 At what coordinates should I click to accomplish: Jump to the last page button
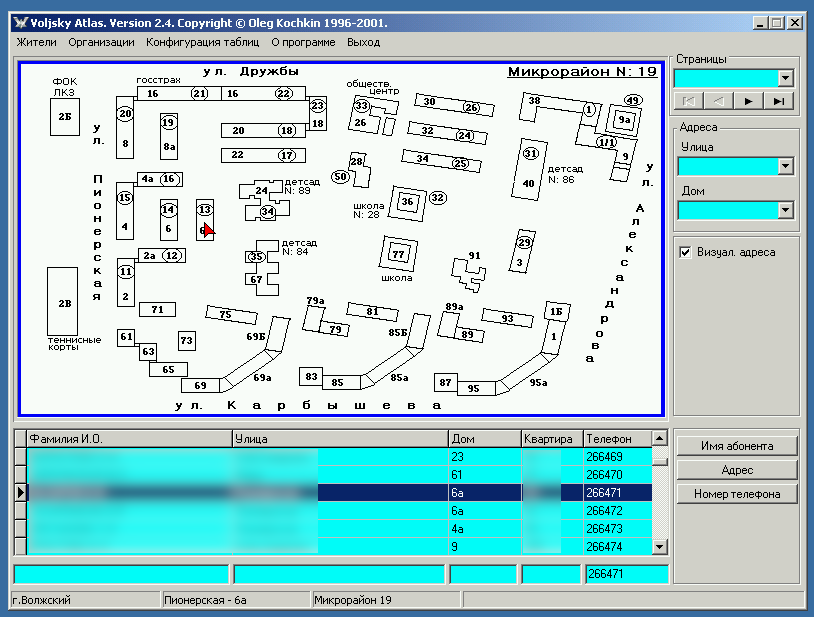pyautogui.click(x=778, y=100)
